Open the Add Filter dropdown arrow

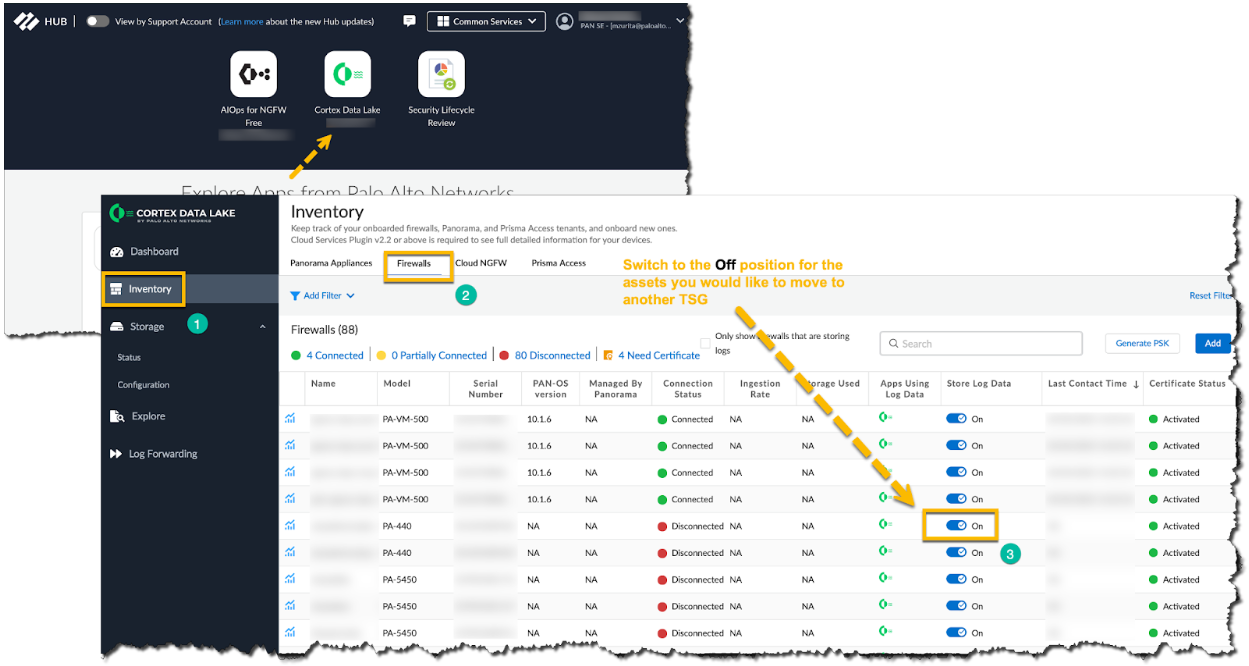coord(351,296)
